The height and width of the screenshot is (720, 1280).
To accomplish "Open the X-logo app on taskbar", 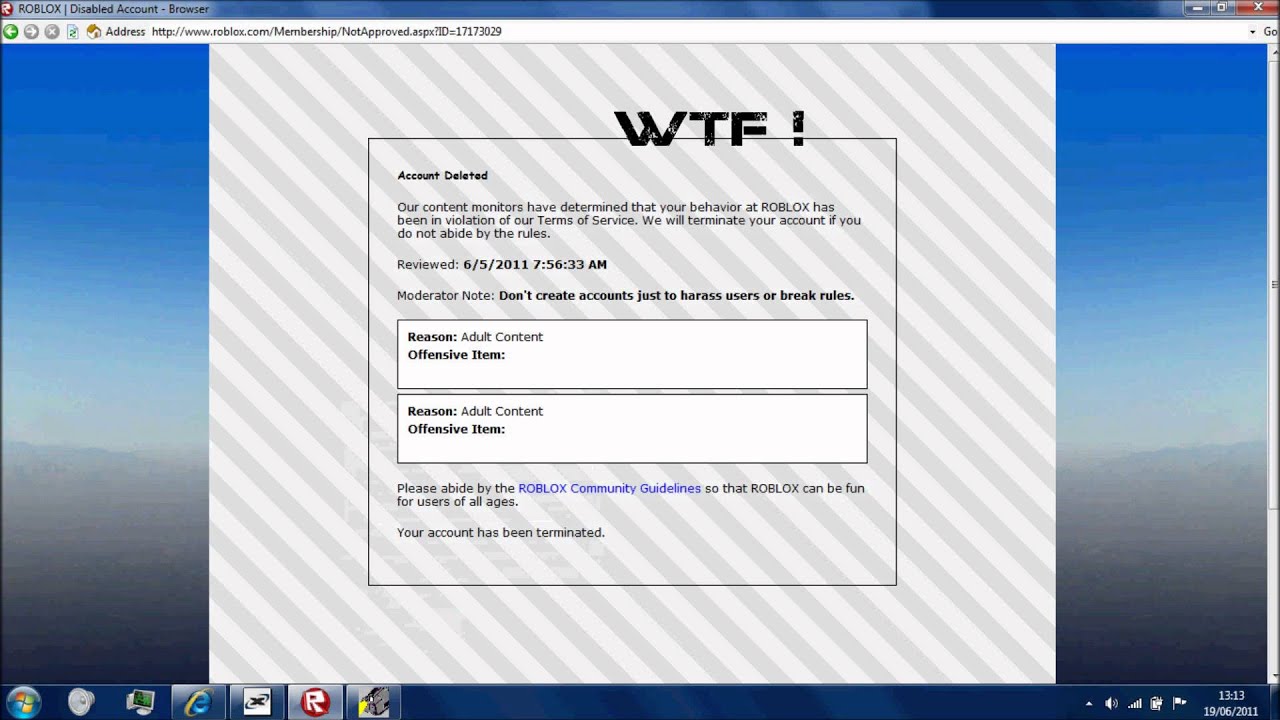I will click(x=257, y=702).
